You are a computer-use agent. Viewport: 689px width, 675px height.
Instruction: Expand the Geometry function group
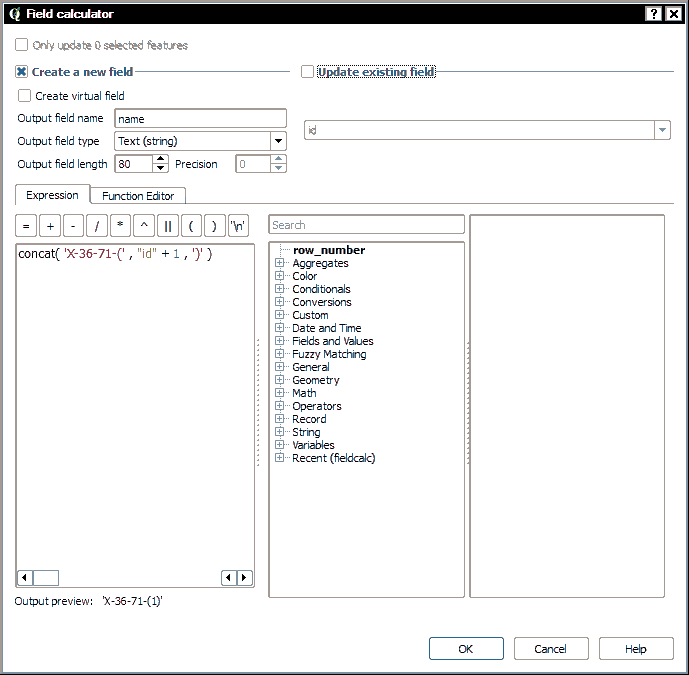coord(280,380)
